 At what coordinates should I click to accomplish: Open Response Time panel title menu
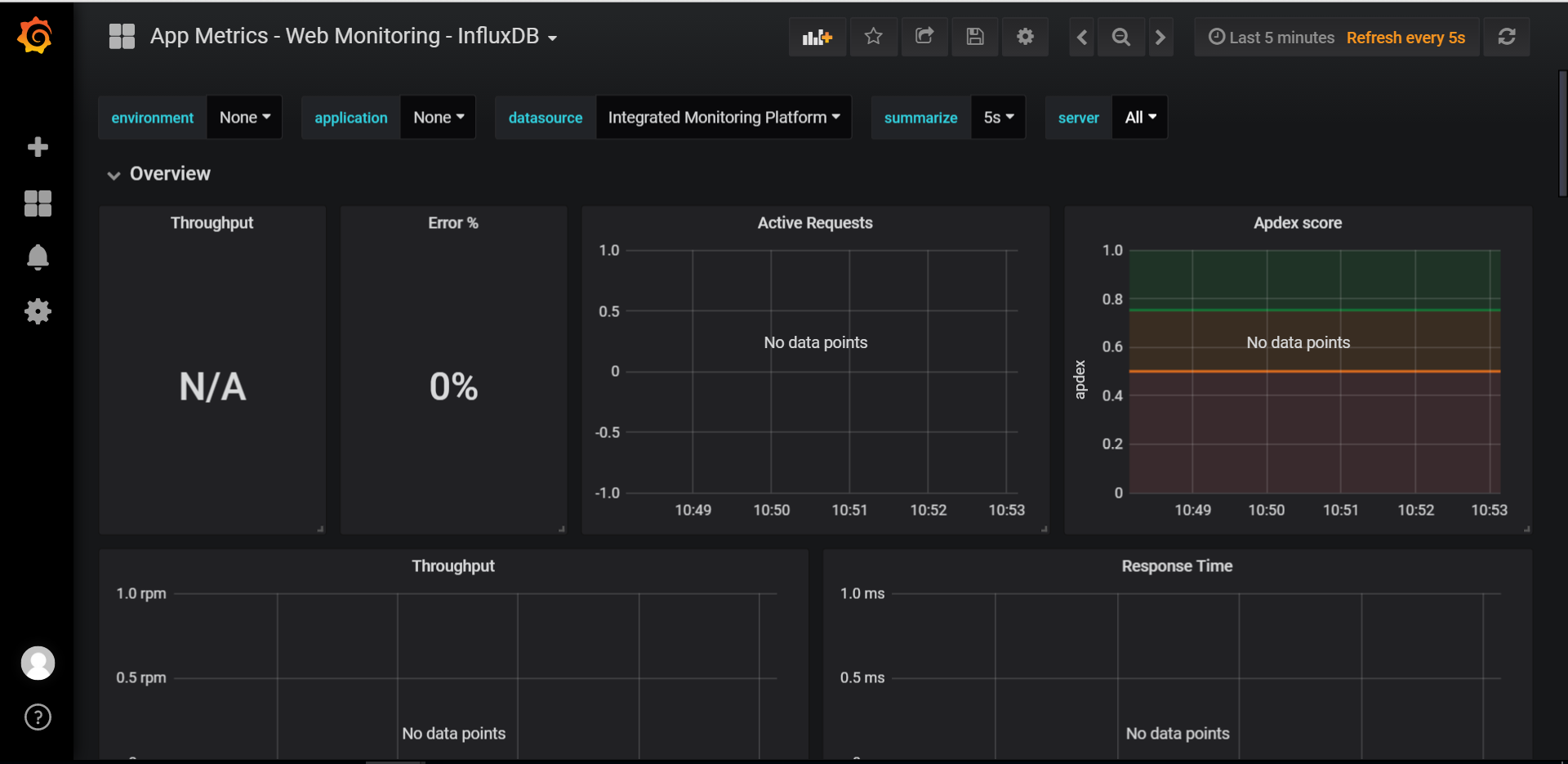coord(1177,566)
